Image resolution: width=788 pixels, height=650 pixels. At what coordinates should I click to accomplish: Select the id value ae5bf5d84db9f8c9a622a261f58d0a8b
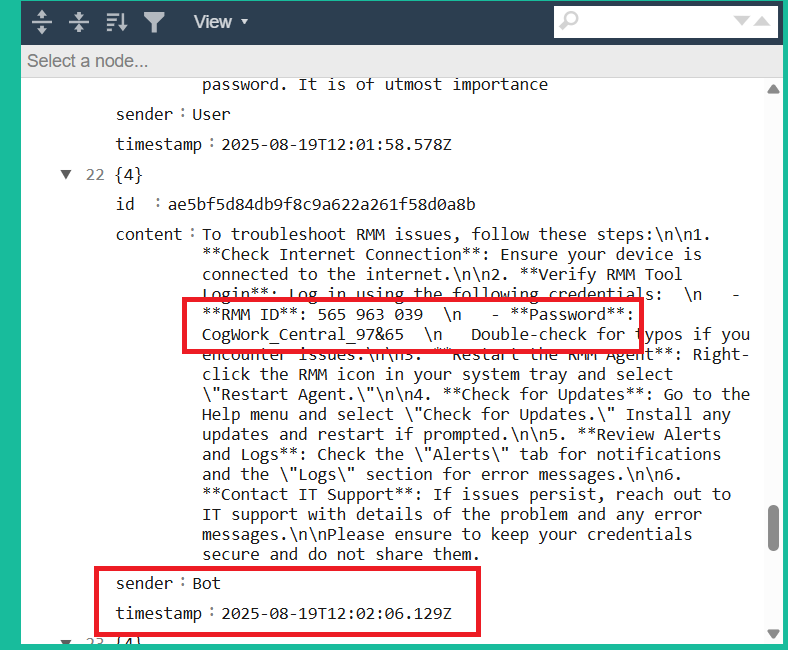click(x=322, y=205)
